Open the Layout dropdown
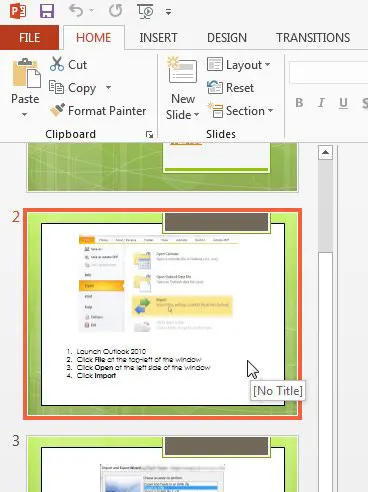The height and width of the screenshot is (492, 368). (238, 65)
